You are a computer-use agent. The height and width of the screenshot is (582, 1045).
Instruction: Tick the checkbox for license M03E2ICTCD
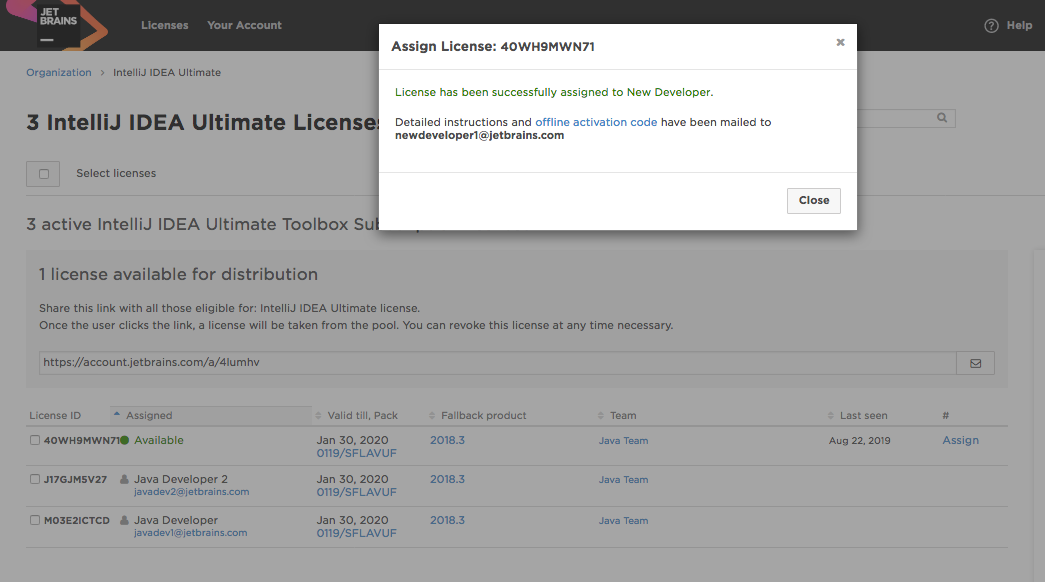[35, 520]
